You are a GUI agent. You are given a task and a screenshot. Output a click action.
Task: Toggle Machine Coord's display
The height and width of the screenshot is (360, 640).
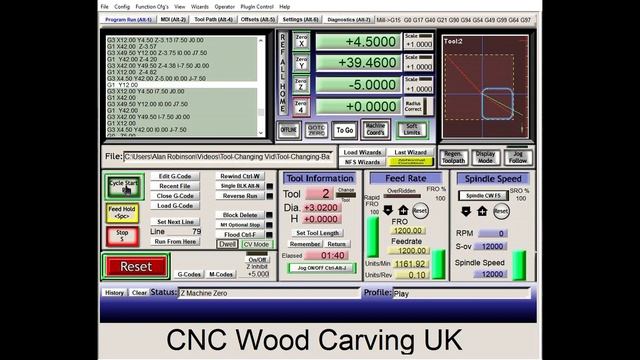[376, 129]
